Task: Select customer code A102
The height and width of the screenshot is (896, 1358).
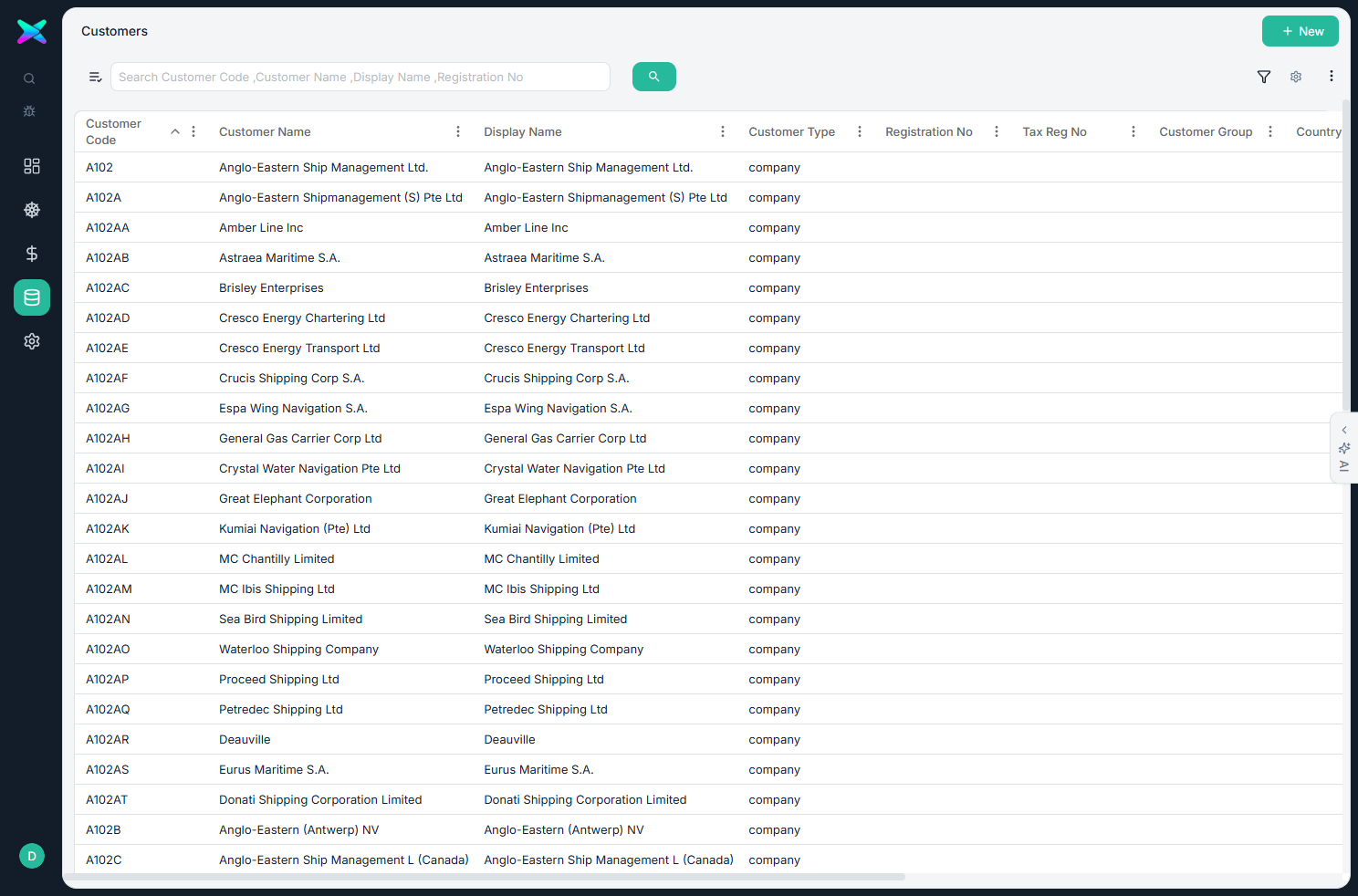Action: pos(99,167)
